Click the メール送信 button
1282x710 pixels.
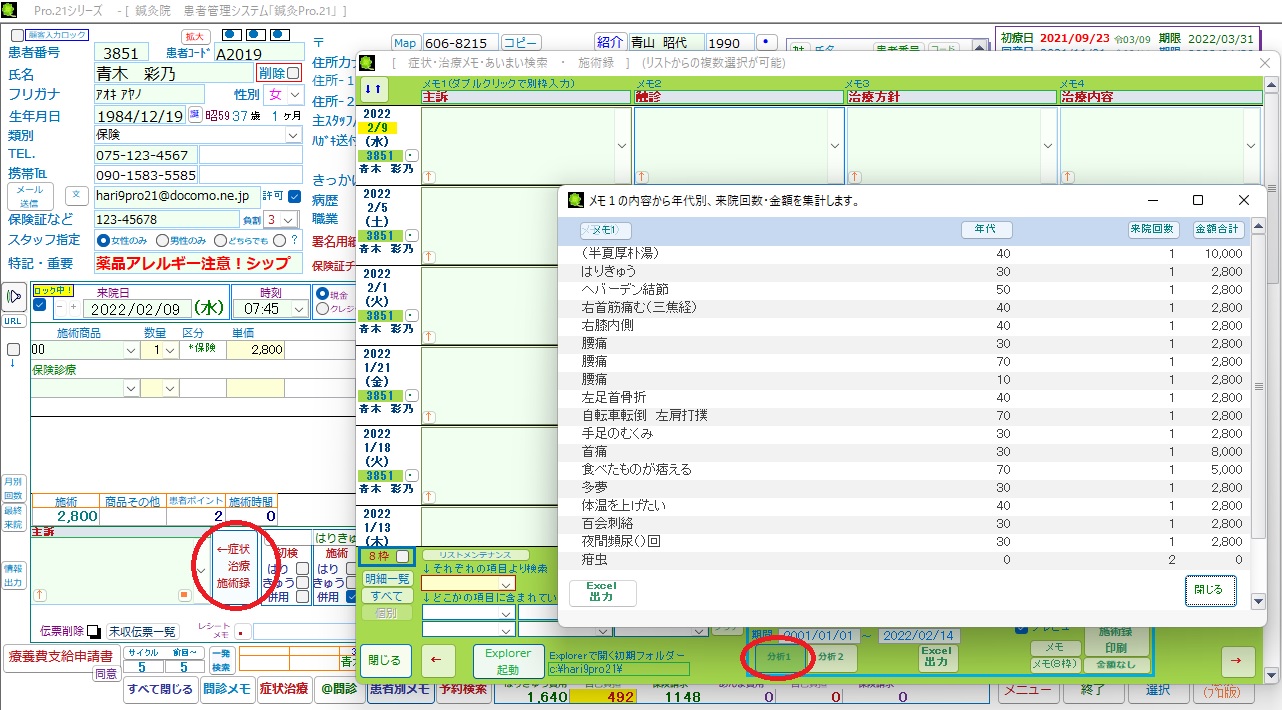(x=30, y=195)
